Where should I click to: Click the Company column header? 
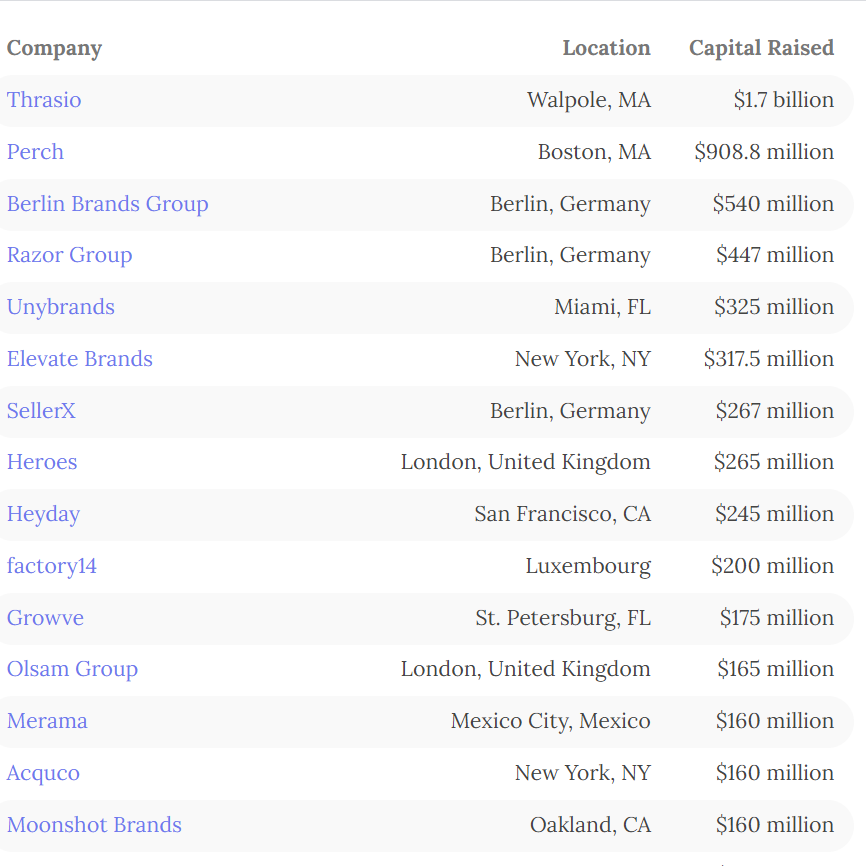[54, 48]
